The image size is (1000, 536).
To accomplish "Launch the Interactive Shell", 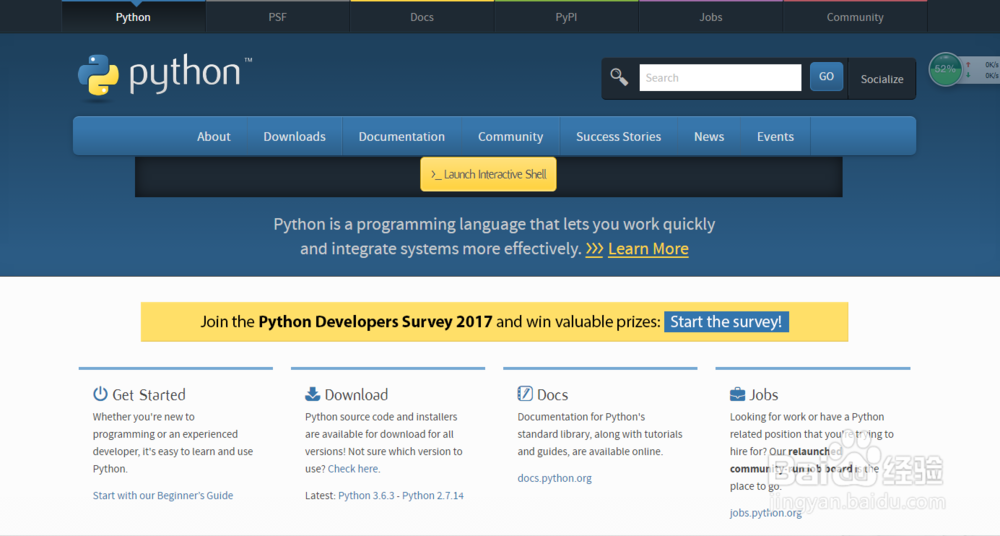I will coord(489,174).
